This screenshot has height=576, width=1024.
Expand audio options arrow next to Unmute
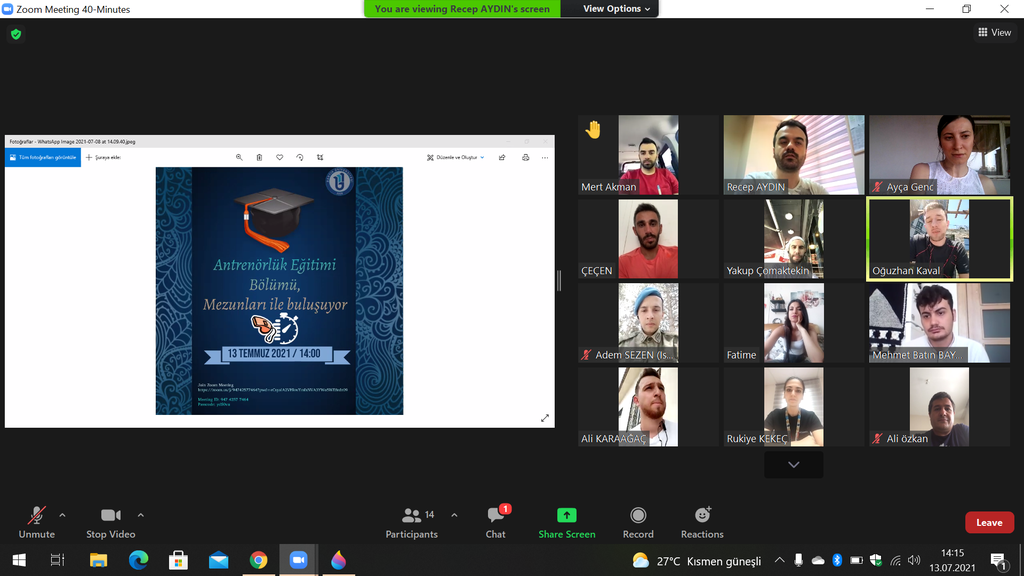click(x=62, y=515)
